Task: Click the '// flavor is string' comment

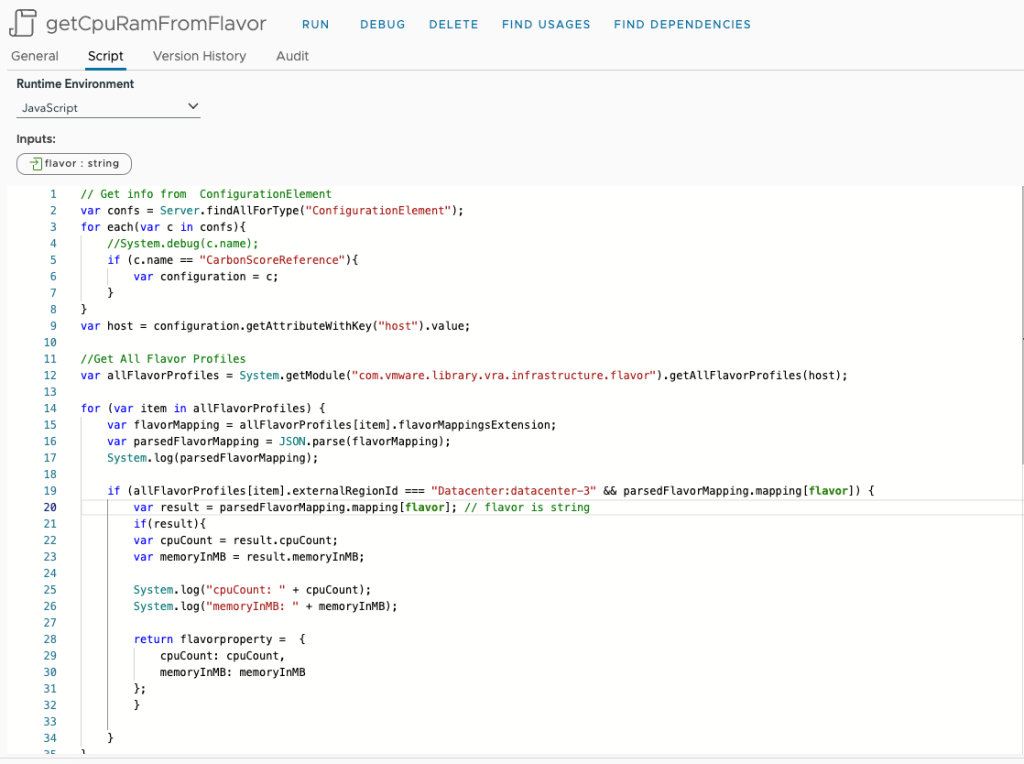Action: (527, 507)
